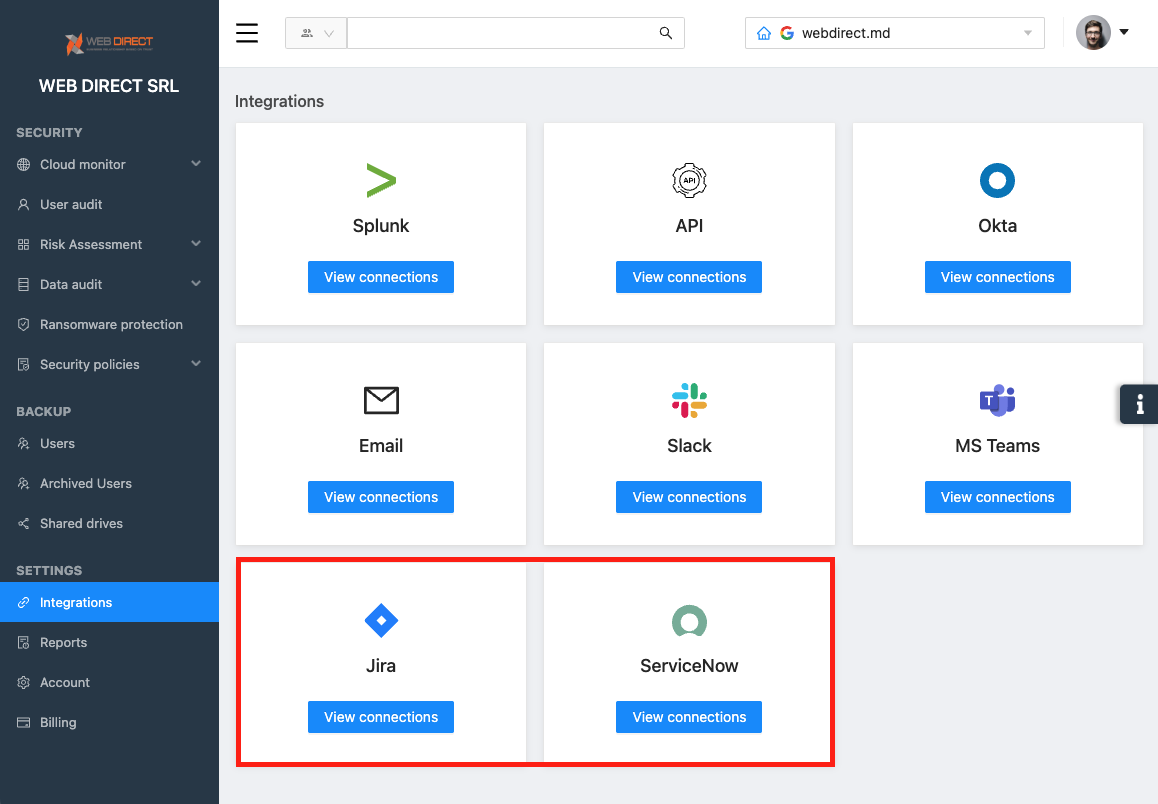Viewport: 1158px width, 804px height.
Task: Click the Integrations link icon
Action: pos(24,602)
